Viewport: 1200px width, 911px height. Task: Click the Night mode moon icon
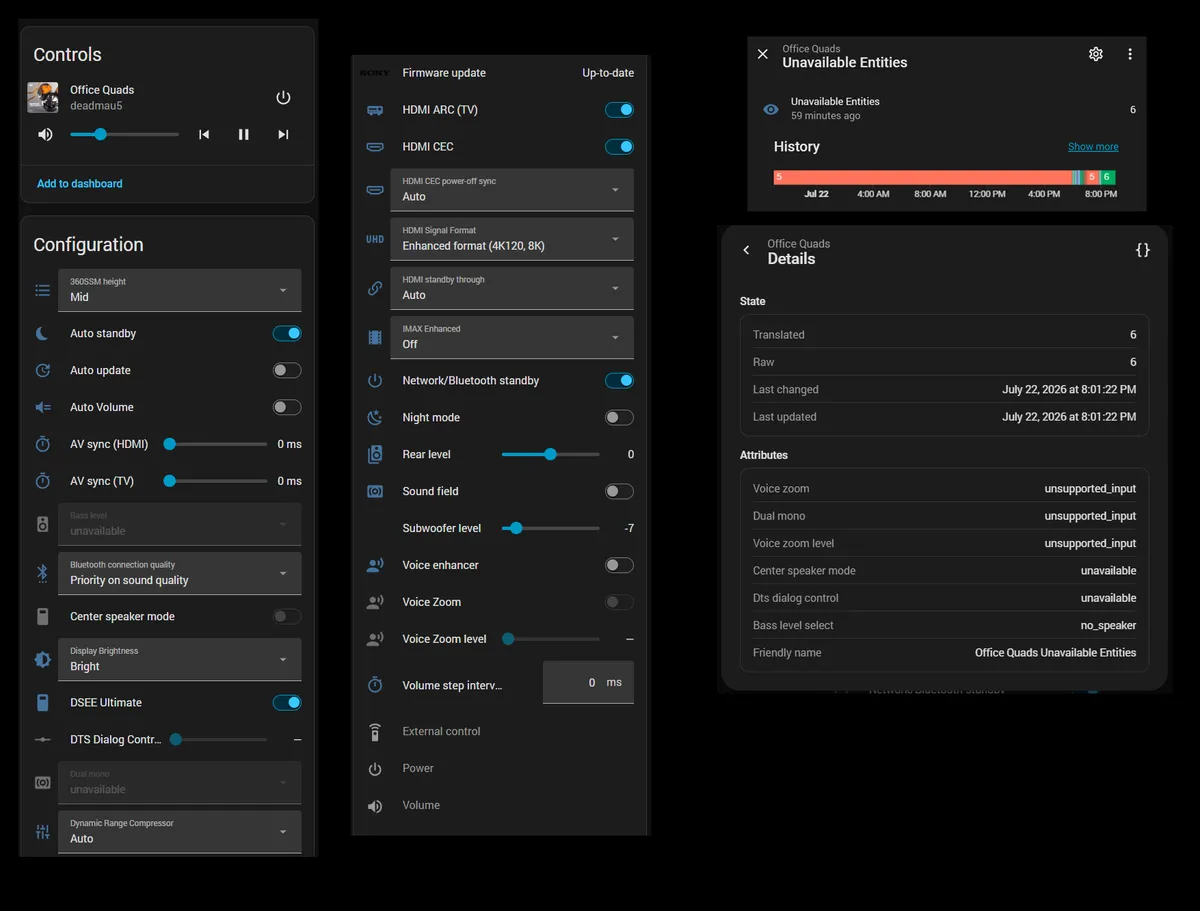click(x=375, y=417)
